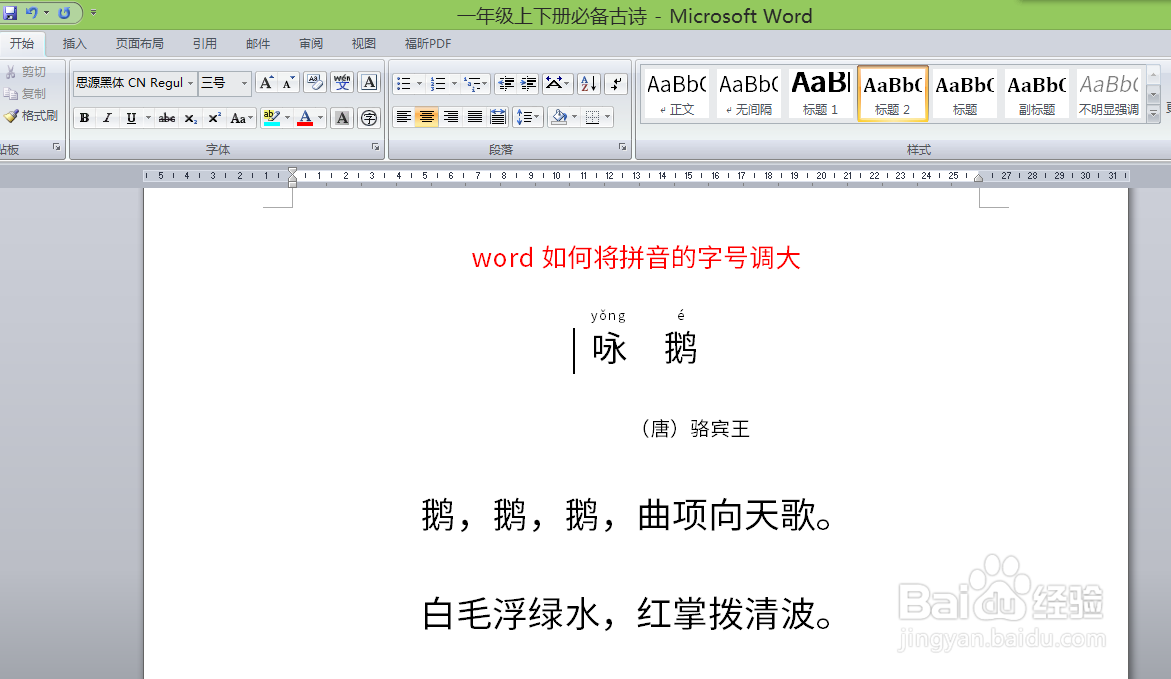This screenshot has height=679, width=1171.
Task: Click the Decrease Indent icon
Action: (506, 84)
